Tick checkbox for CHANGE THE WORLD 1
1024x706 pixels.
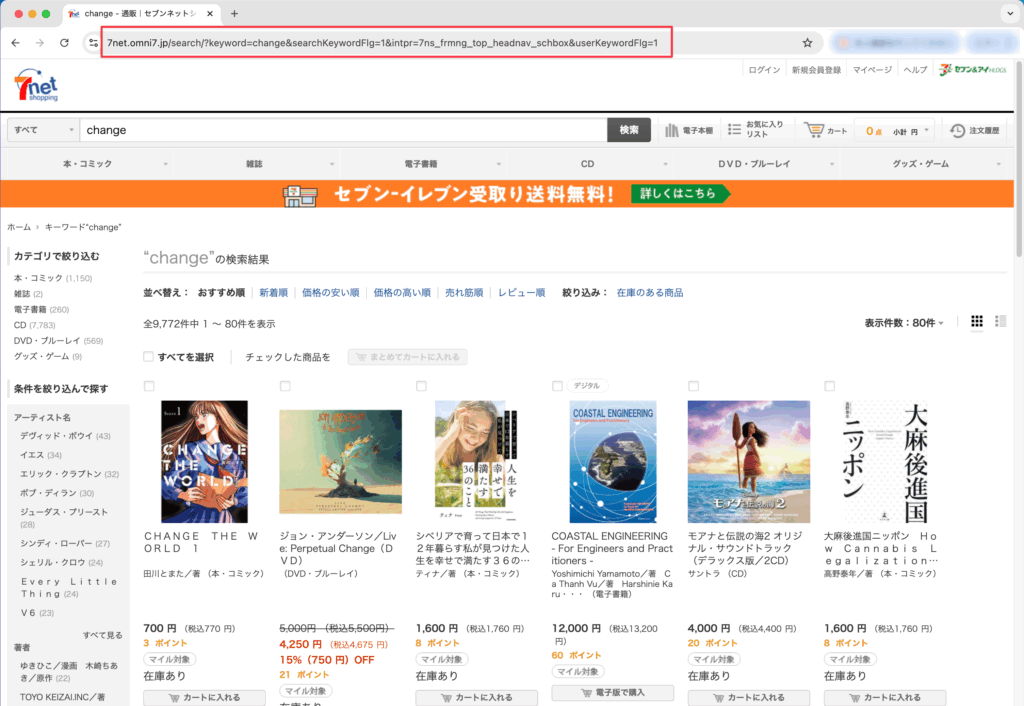tap(149, 386)
